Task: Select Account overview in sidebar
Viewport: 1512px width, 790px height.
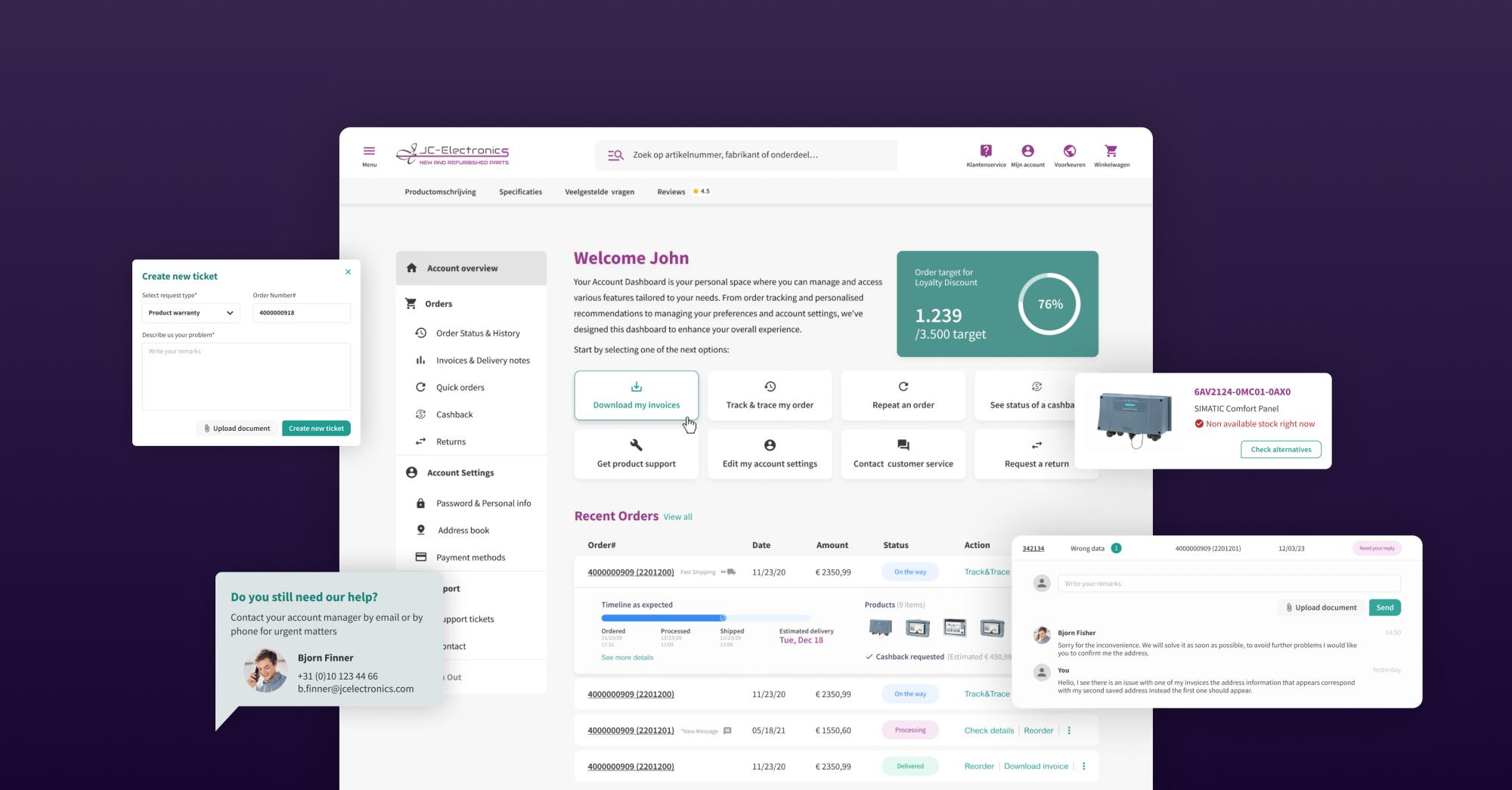Action: (471, 268)
